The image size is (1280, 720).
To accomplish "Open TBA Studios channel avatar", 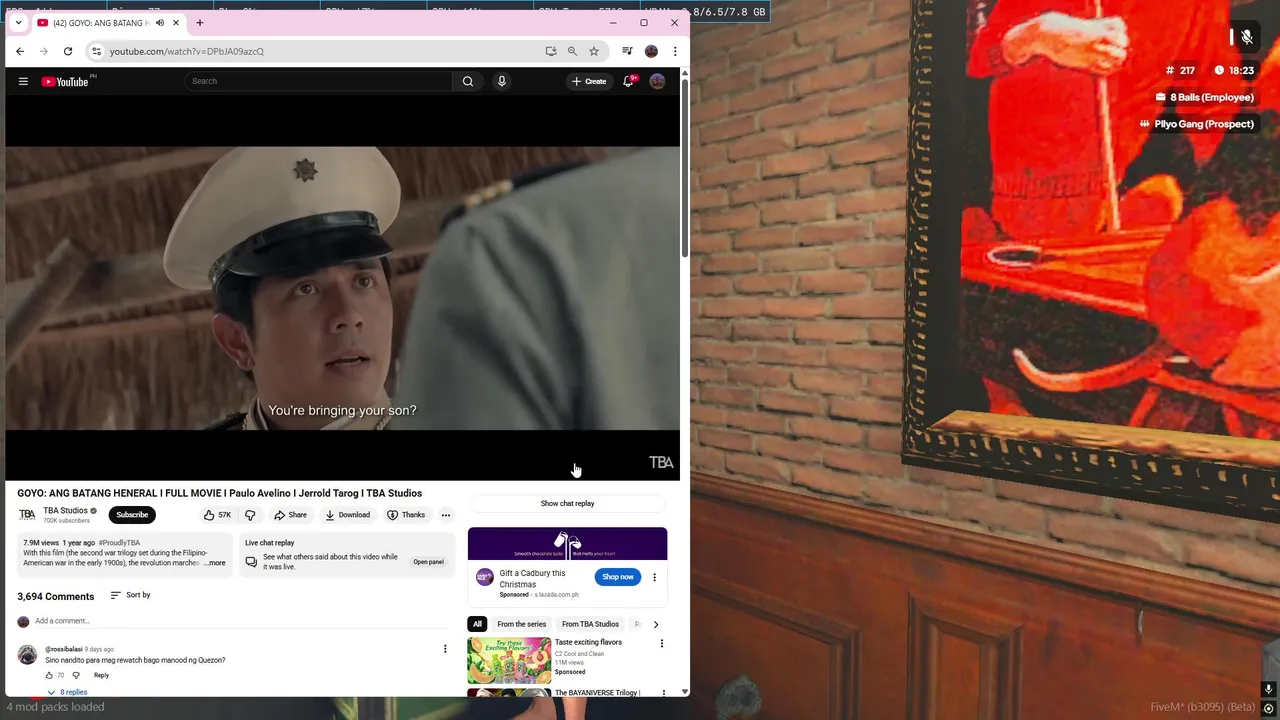I will 27,515.
